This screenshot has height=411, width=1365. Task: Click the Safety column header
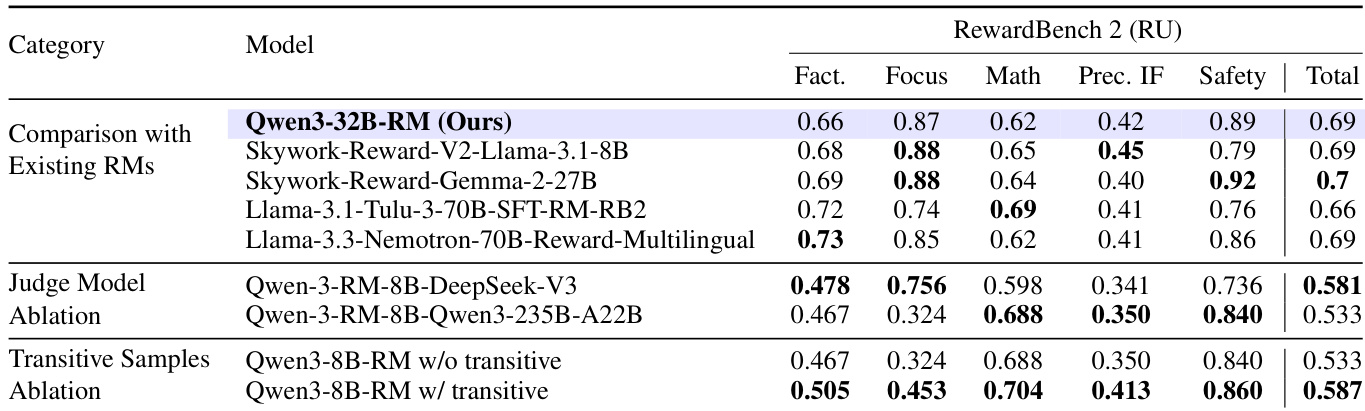[1233, 76]
